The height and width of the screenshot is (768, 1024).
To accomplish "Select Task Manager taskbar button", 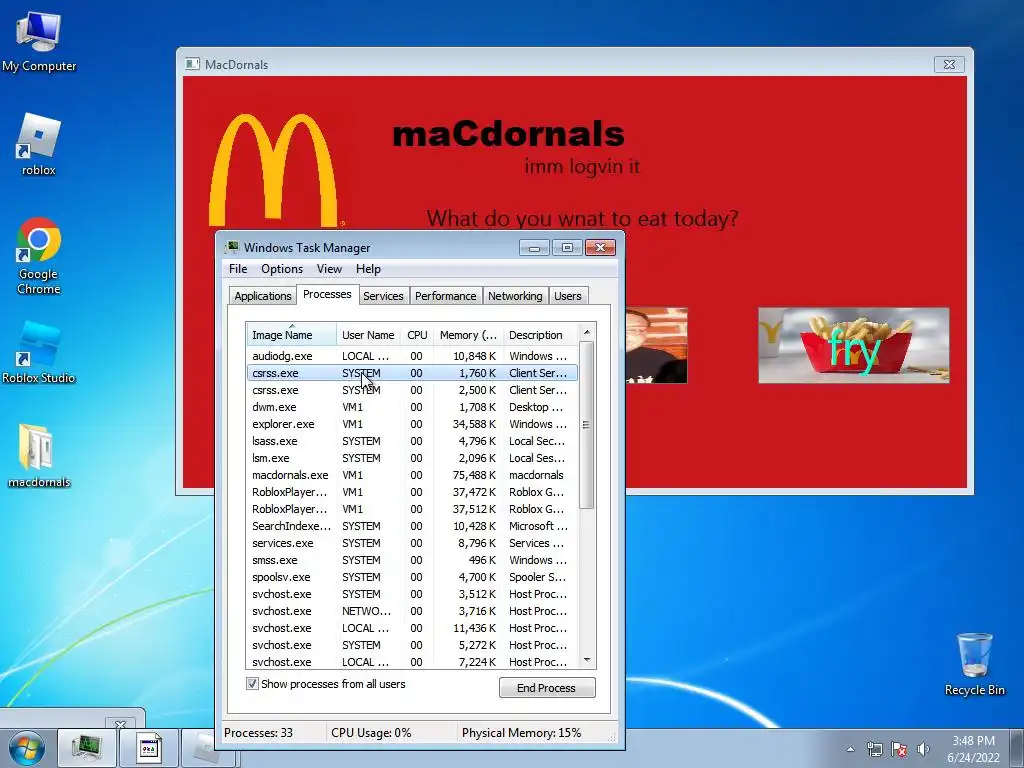I will click(87, 748).
